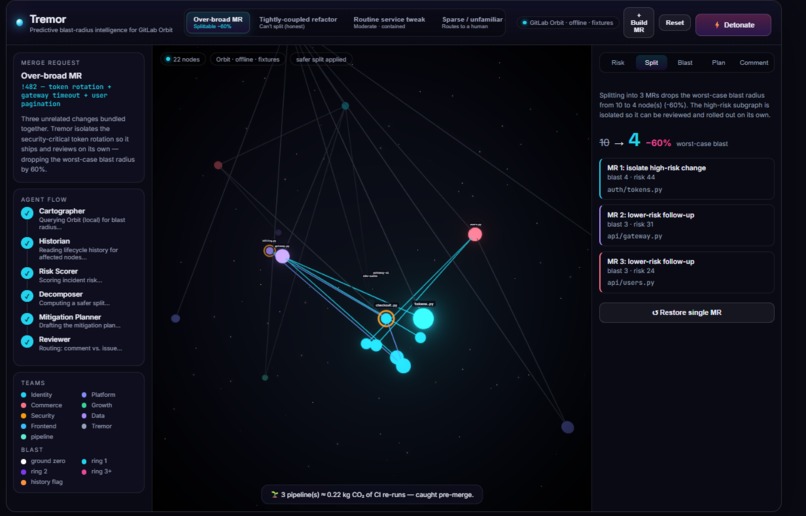
Task: Click the Reset button
Action: point(674,23)
